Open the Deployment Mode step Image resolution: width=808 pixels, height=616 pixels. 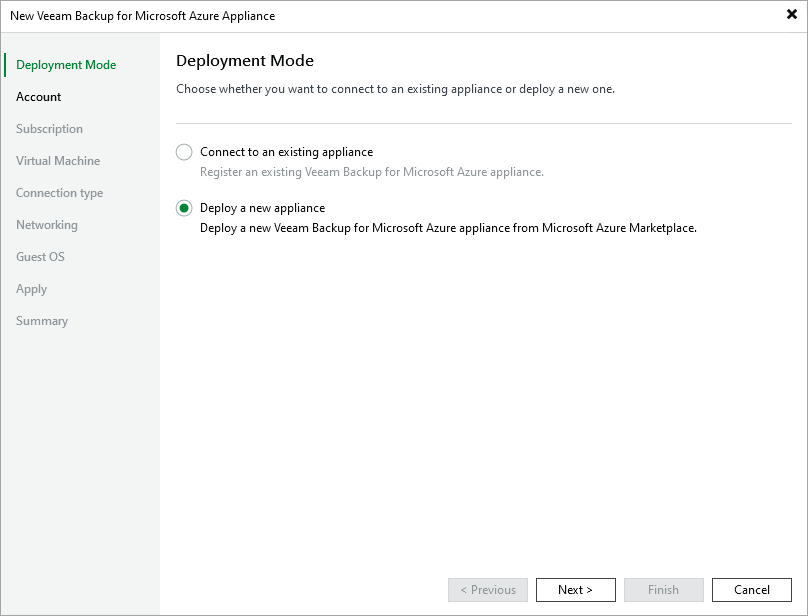pos(66,65)
